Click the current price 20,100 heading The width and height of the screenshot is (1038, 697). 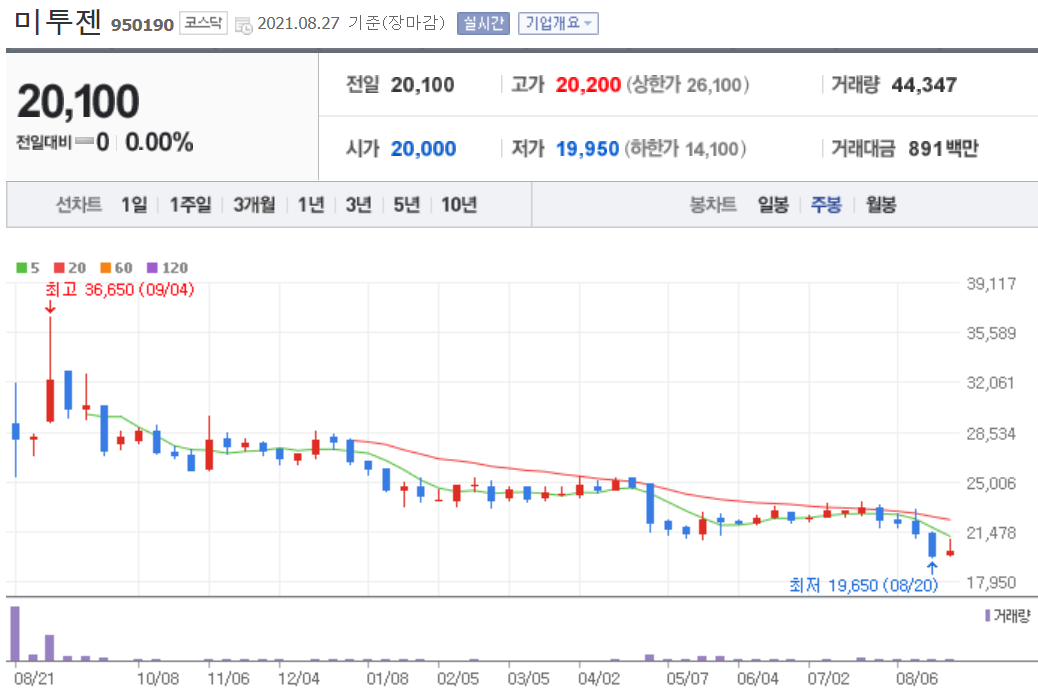point(78,101)
